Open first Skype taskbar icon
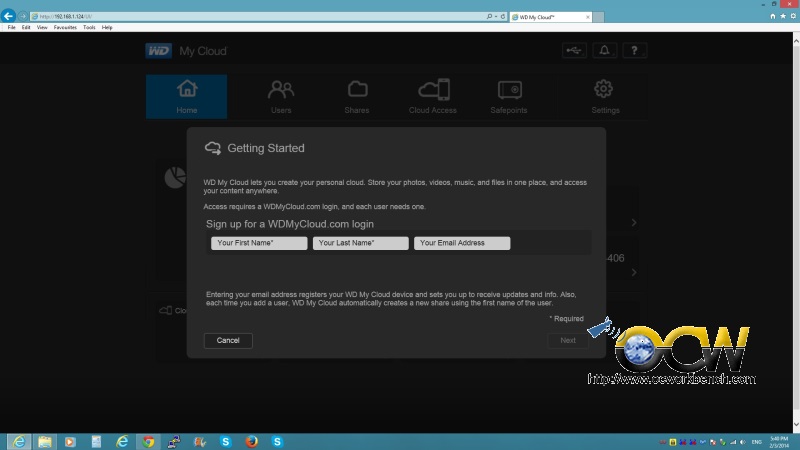This screenshot has height=450, width=800. pos(226,441)
